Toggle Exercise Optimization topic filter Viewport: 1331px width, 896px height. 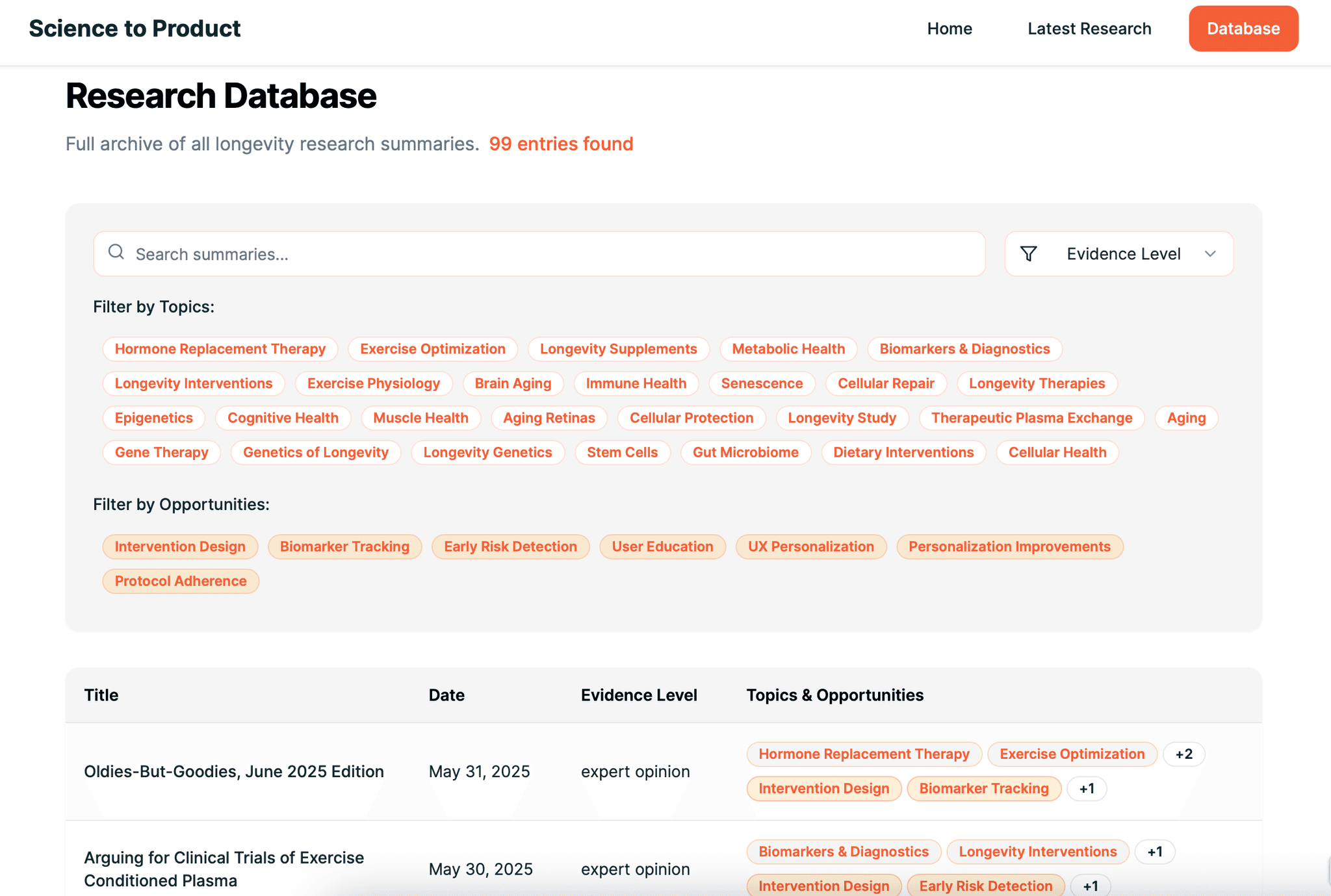(433, 349)
